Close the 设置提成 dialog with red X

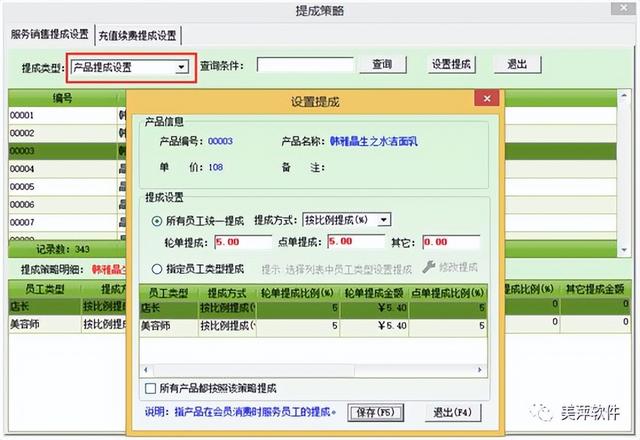(486, 99)
